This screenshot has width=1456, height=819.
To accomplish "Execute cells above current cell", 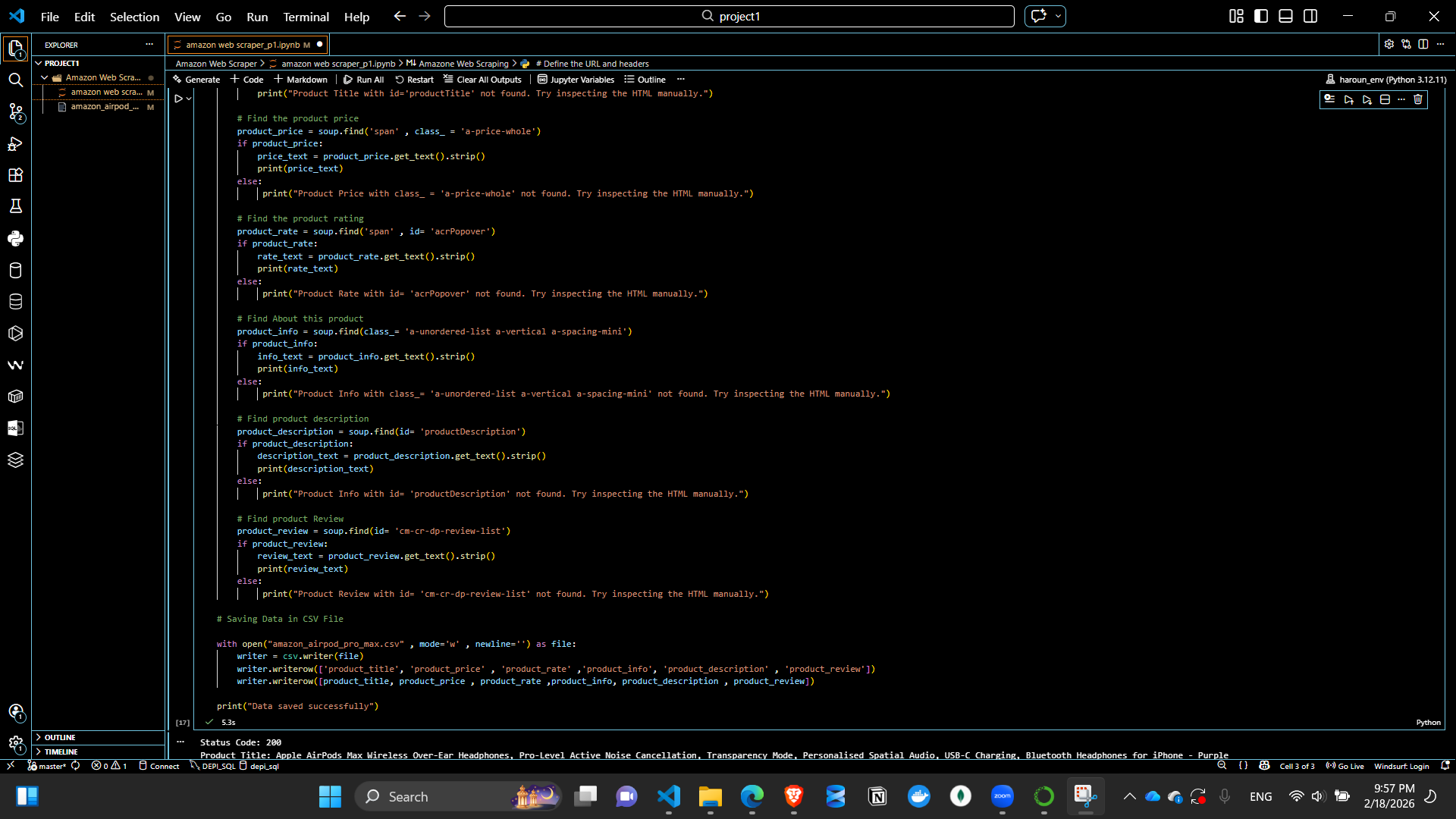I will coord(1349,99).
